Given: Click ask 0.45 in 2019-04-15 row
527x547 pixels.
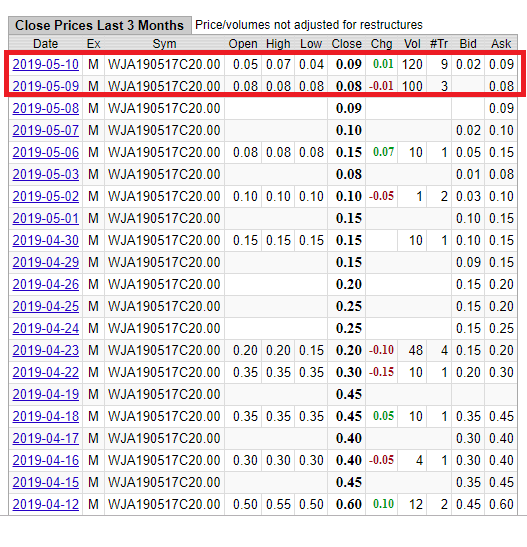Looking at the screenshot, I should [501, 482].
